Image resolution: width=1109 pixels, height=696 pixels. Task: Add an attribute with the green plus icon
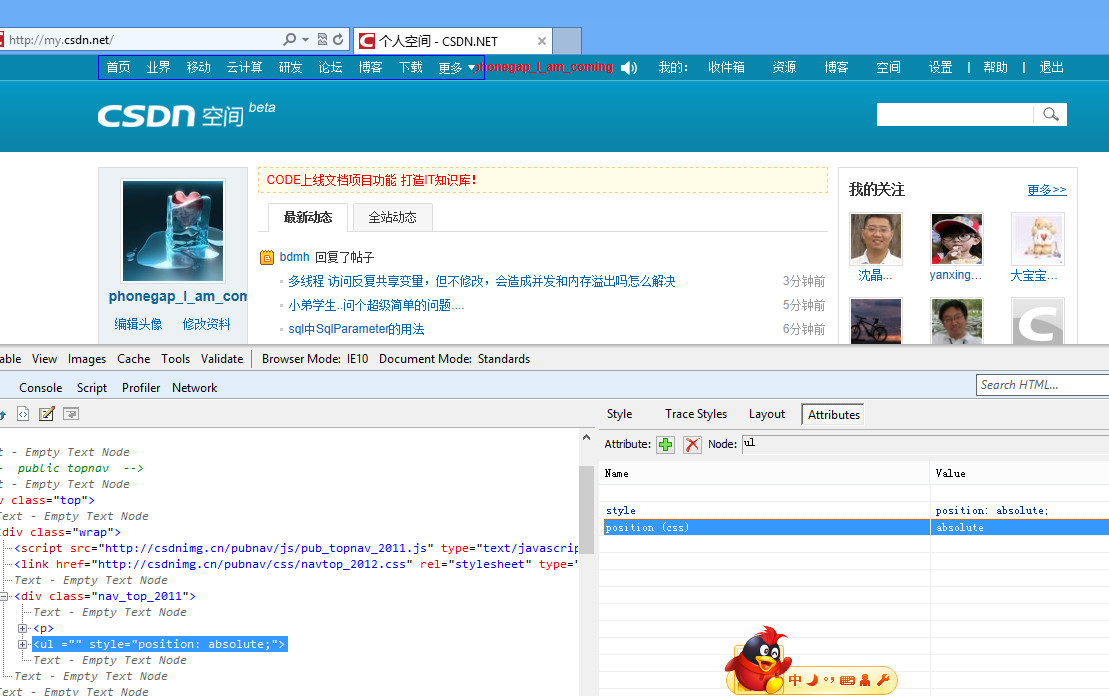click(x=666, y=444)
